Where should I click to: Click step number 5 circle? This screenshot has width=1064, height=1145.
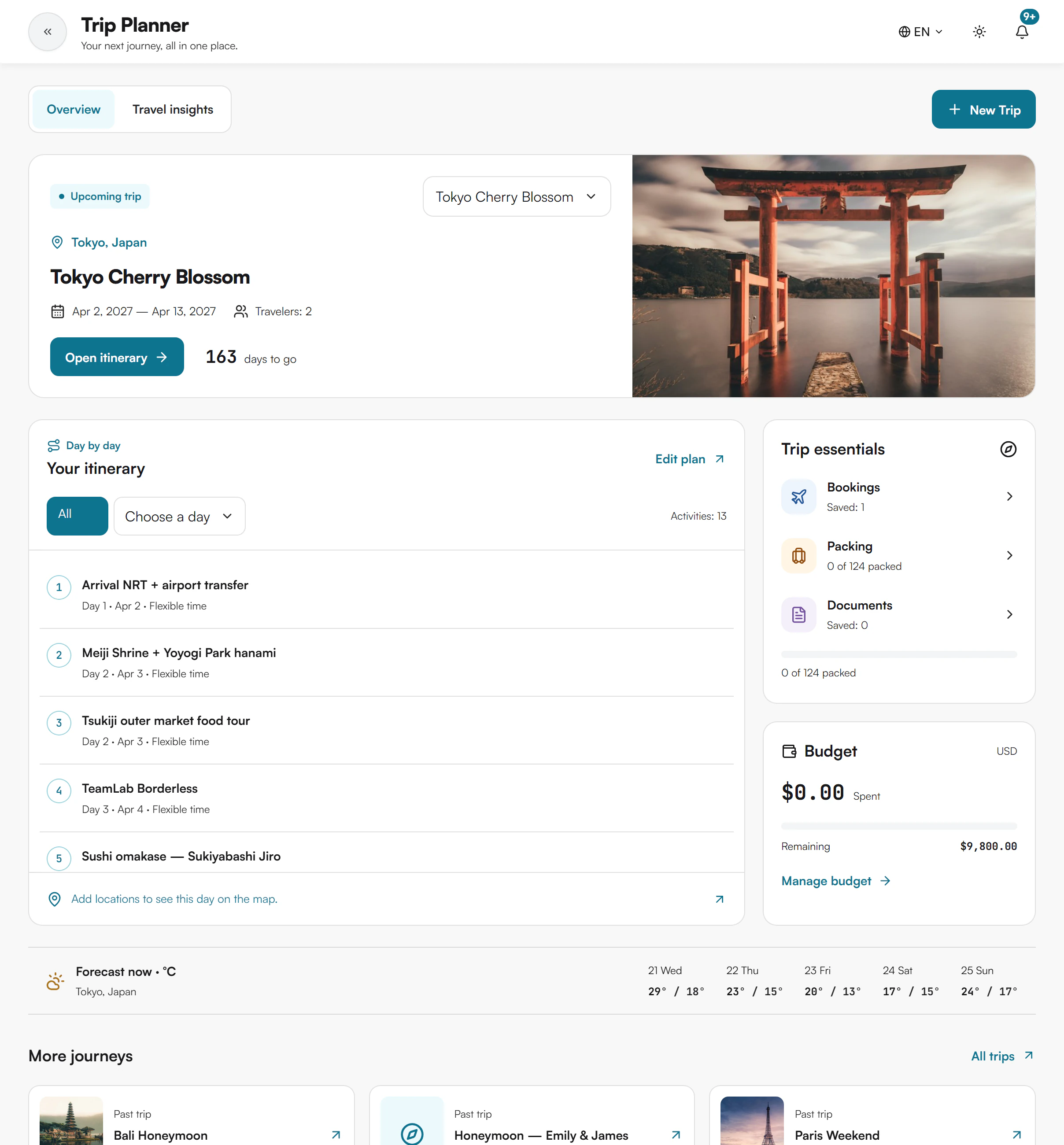59,858
